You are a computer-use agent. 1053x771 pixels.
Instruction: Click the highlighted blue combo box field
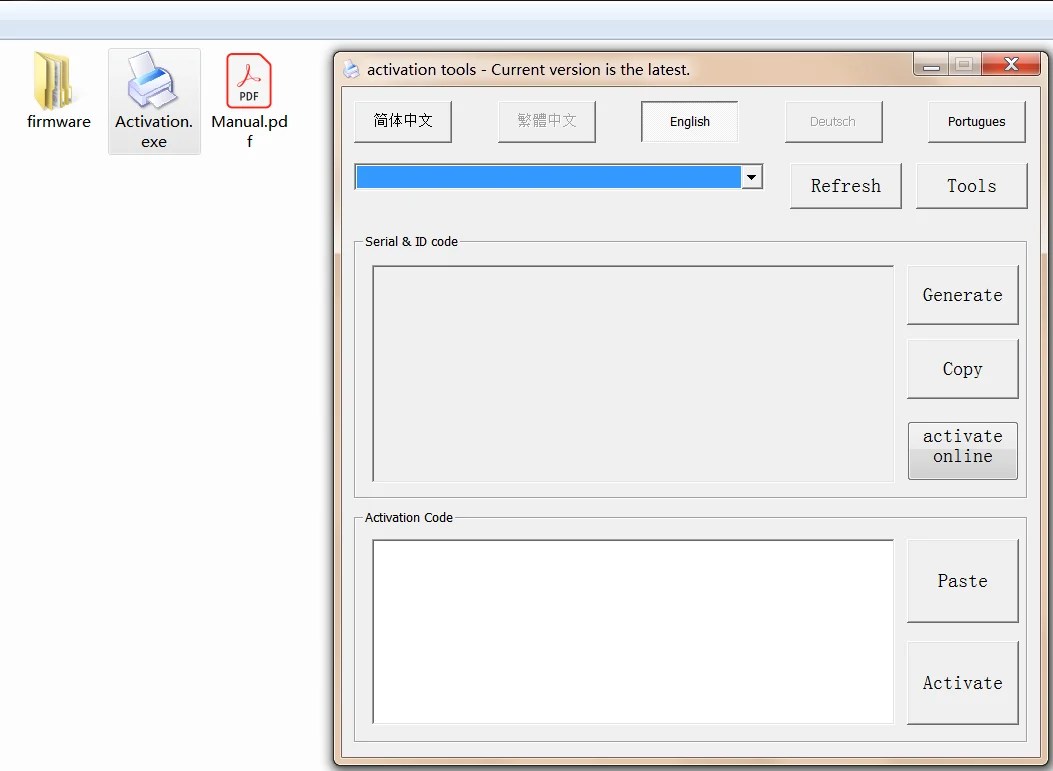tap(548, 177)
